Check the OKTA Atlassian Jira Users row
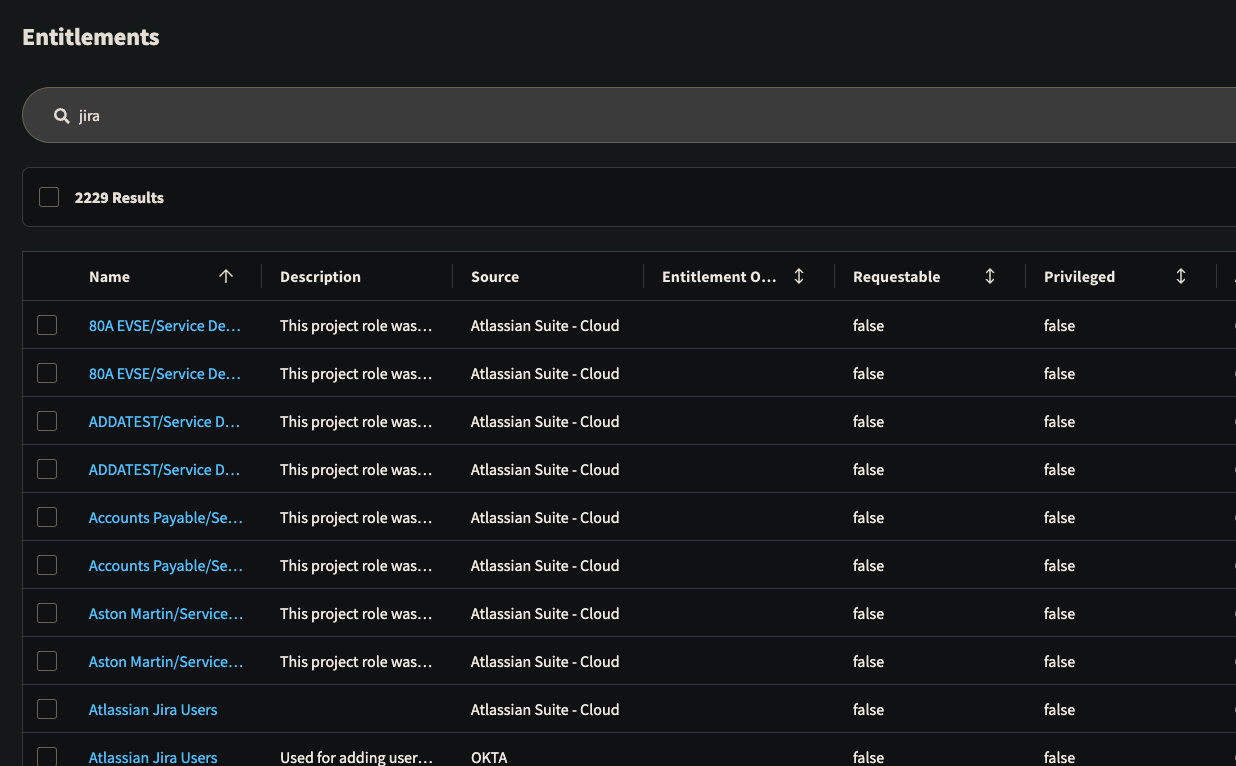Image resolution: width=1236 pixels, height=766 pixels. tap(47, 757)
